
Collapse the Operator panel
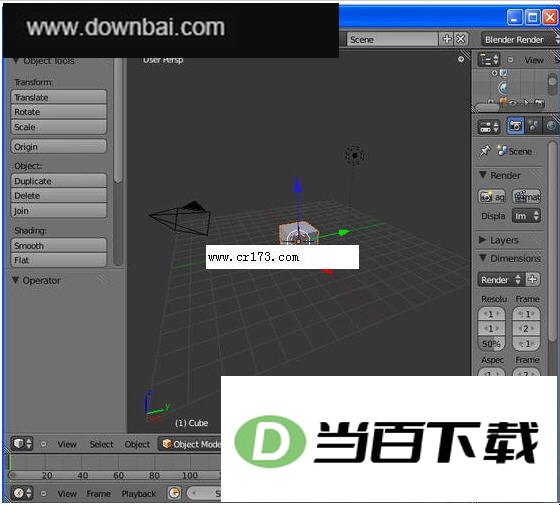coord(15,280)
